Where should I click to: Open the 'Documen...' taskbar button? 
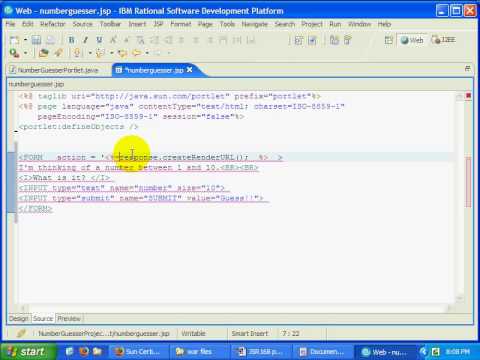(x=322, y=352)
